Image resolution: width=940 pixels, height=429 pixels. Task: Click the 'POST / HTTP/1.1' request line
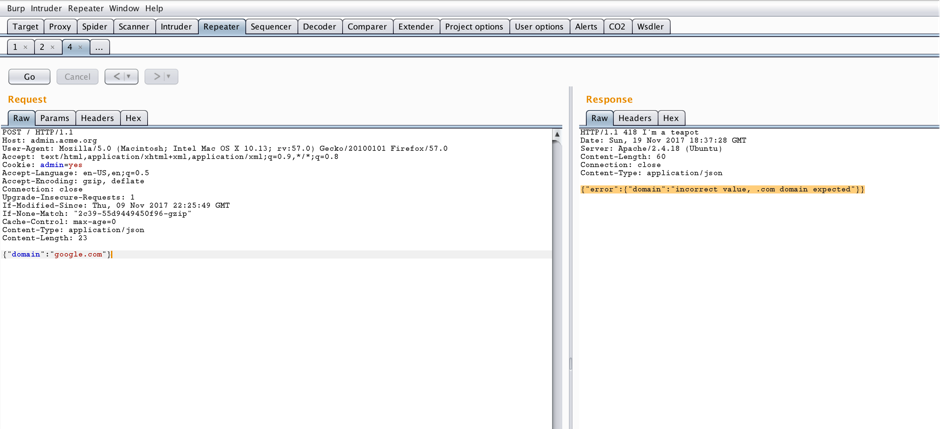pos(38,132)
